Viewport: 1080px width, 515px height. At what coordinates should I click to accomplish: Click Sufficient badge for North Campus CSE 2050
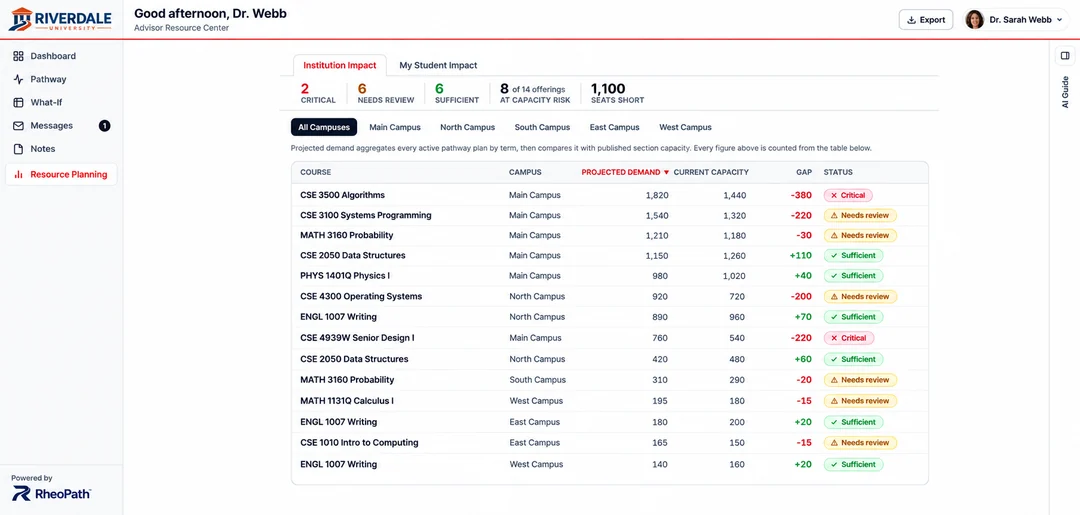tap(853, 359)
